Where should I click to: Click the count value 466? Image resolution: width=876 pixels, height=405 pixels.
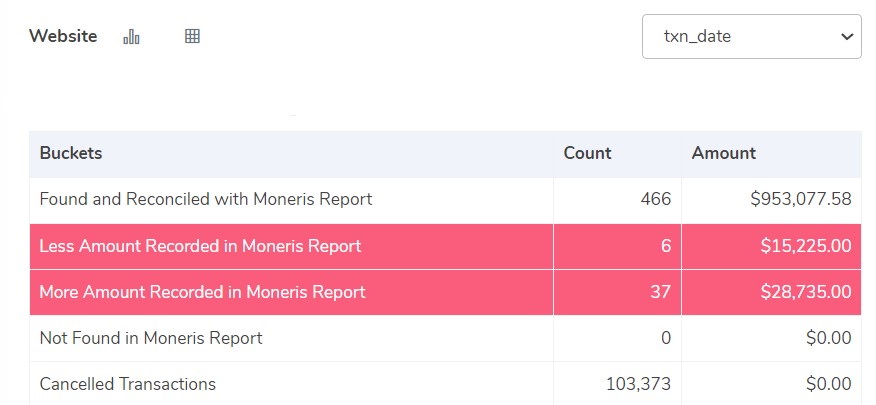(x=655, y=199)
